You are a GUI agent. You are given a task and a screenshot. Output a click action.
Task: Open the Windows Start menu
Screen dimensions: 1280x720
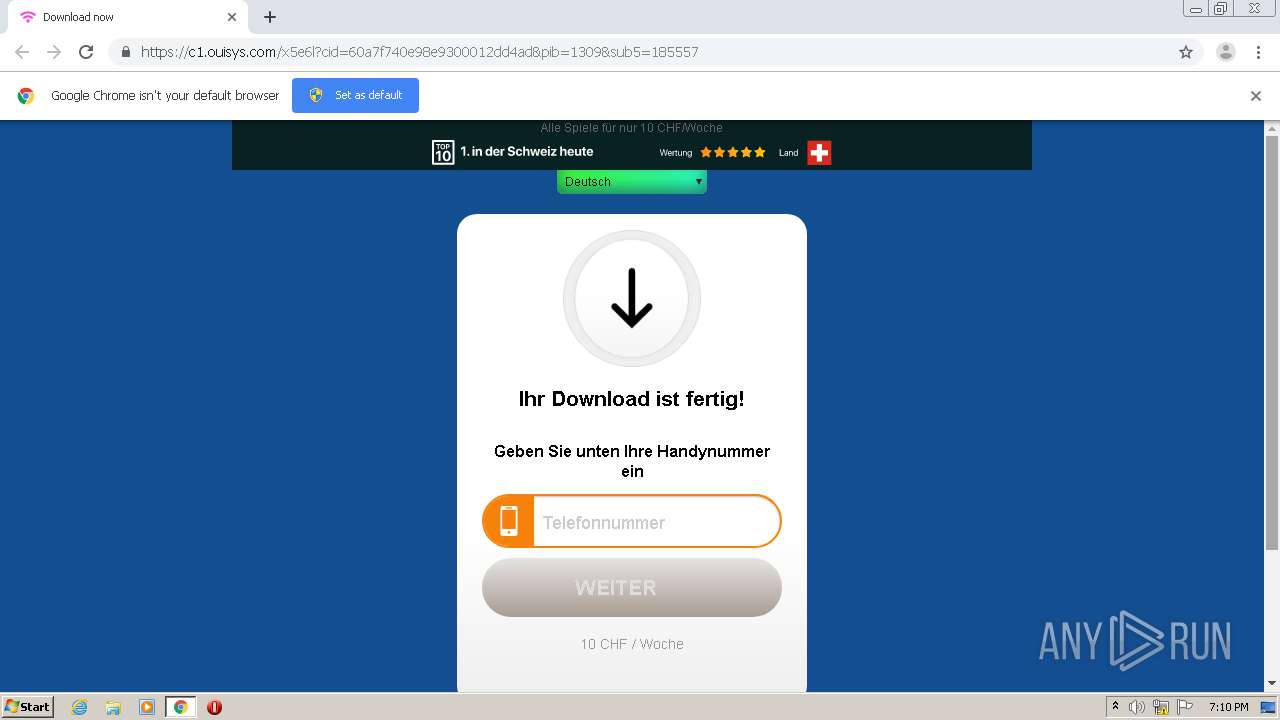click(28, 706)
